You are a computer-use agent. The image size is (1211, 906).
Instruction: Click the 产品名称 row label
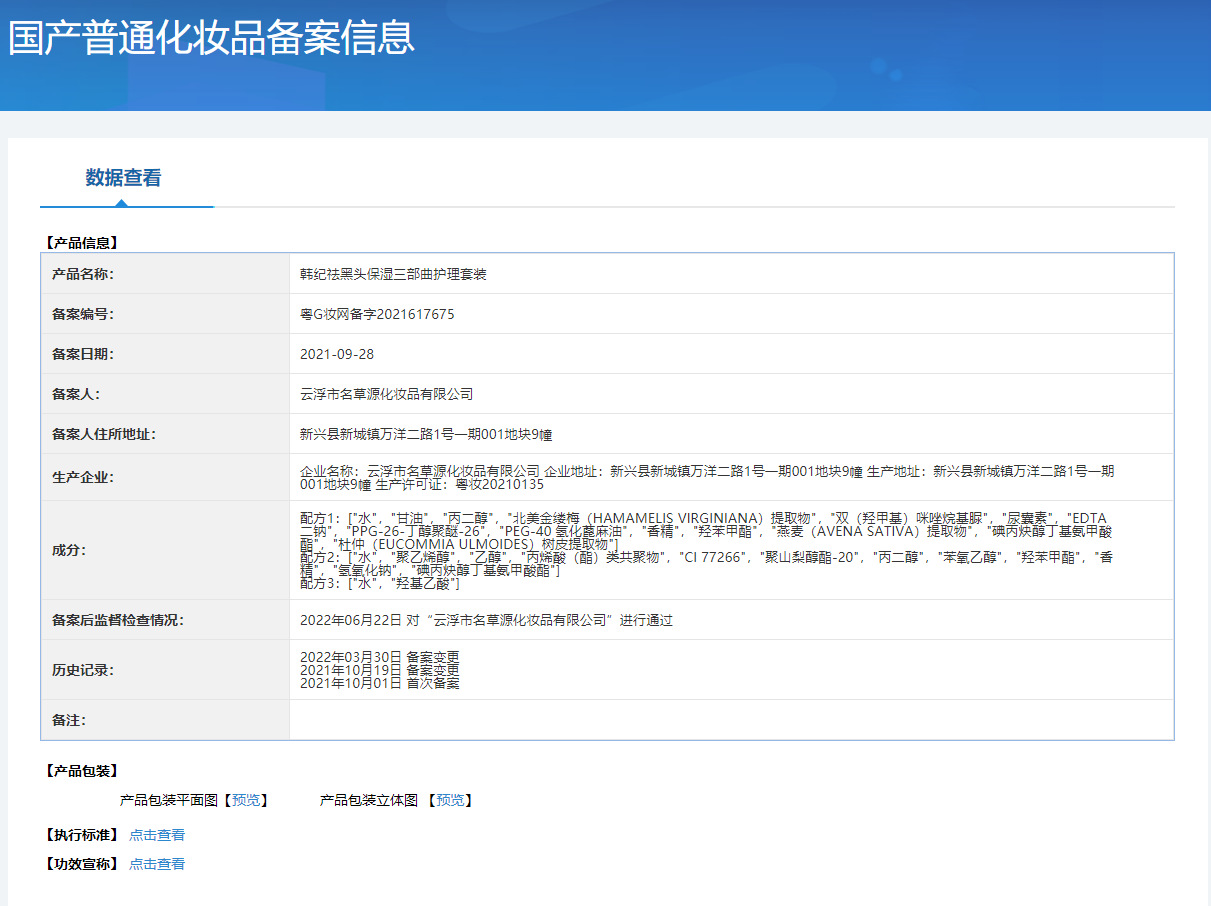coord(83,274)
